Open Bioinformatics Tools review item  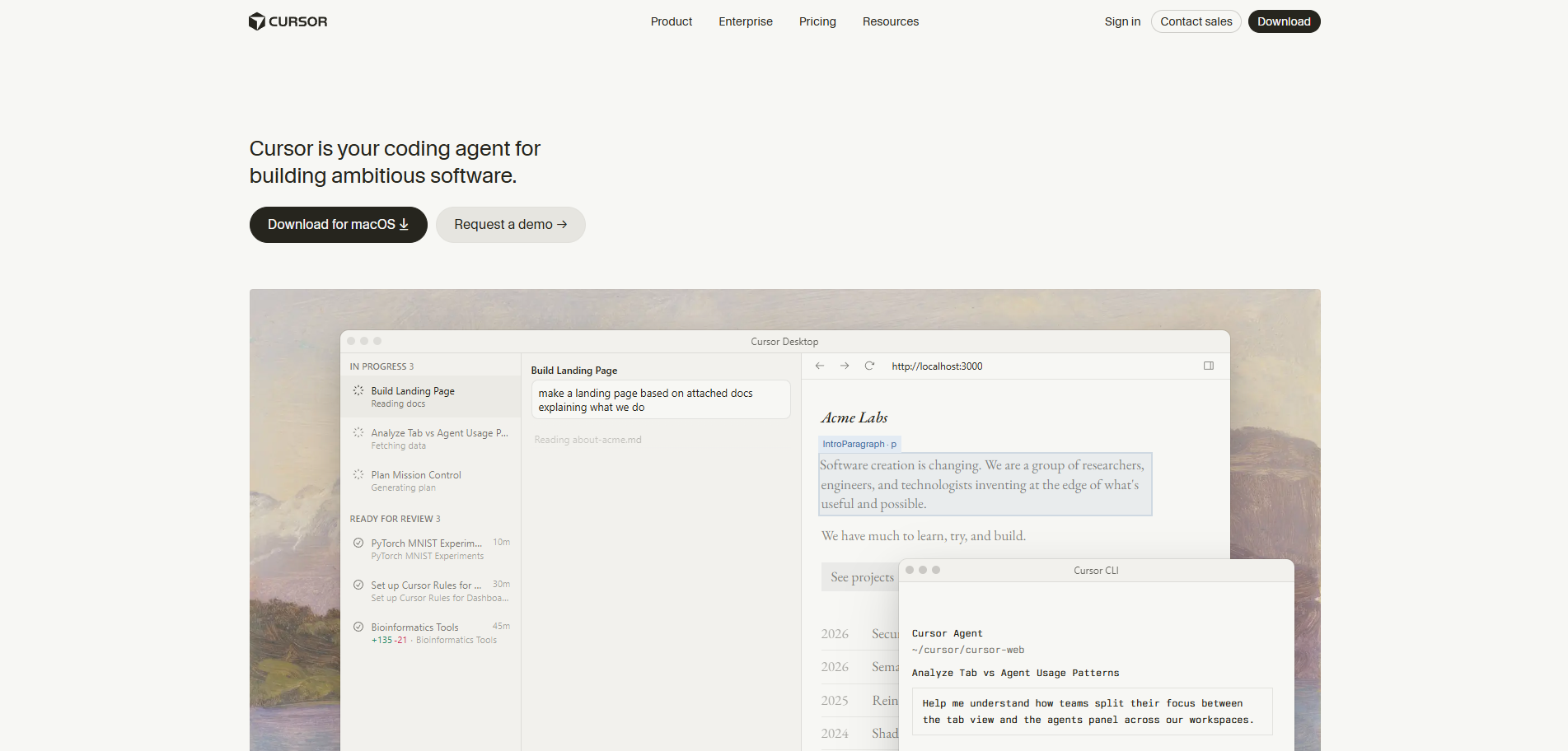430,633
